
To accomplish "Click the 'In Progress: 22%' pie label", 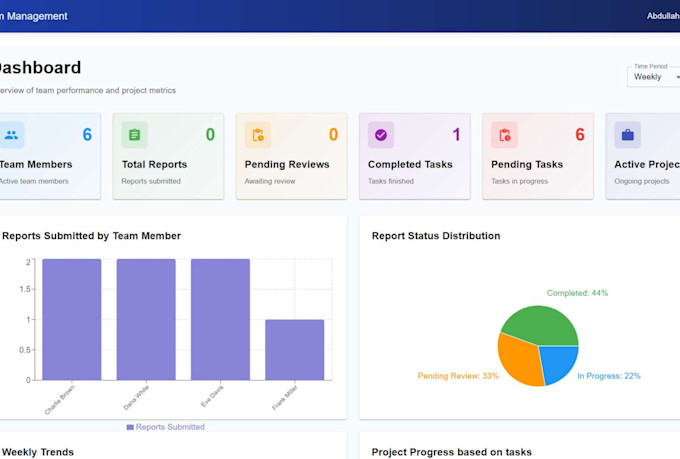I will click(x=608, y=376).
